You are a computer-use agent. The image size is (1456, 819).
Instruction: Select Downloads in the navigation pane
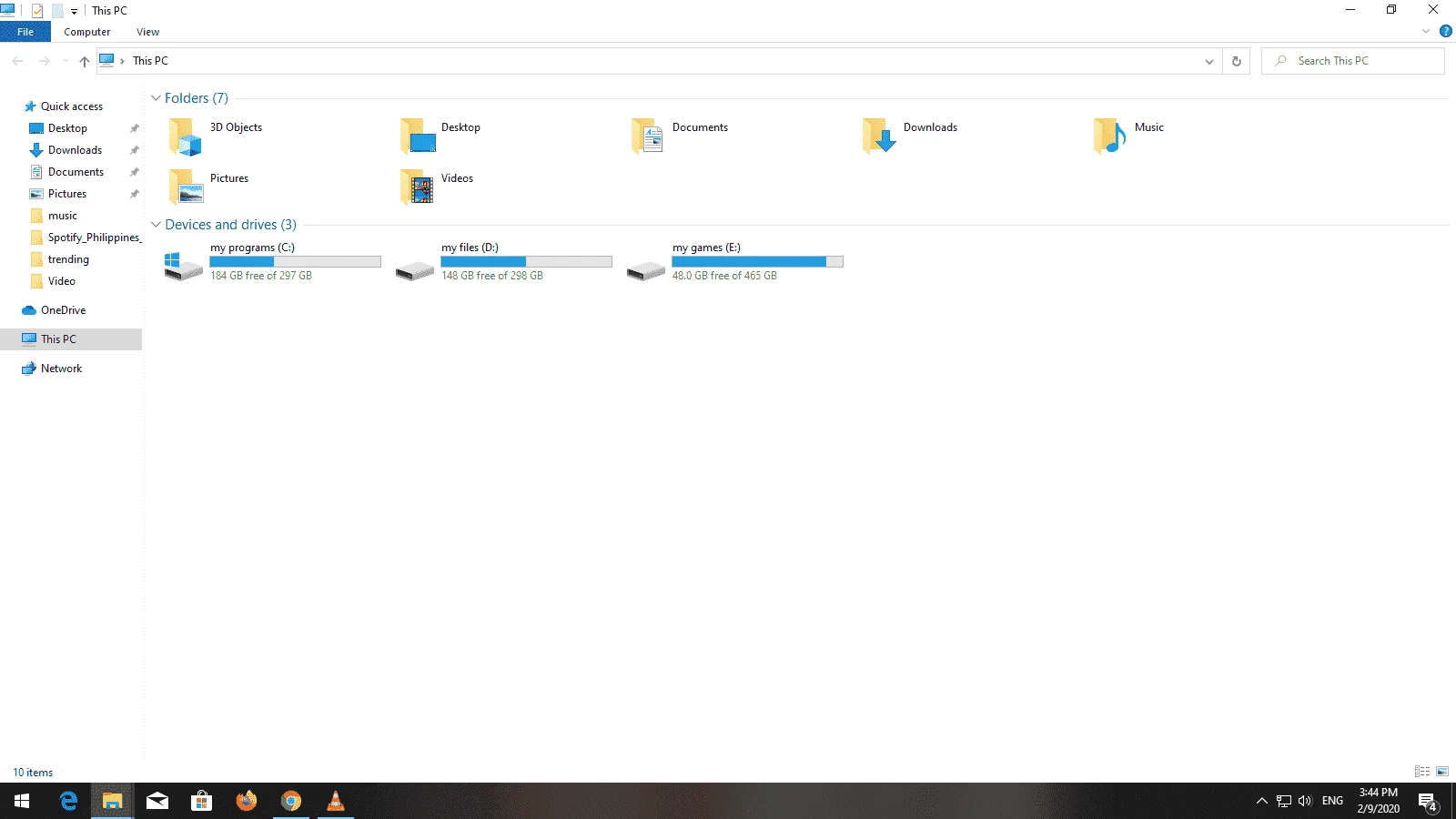tap(75, 150)
